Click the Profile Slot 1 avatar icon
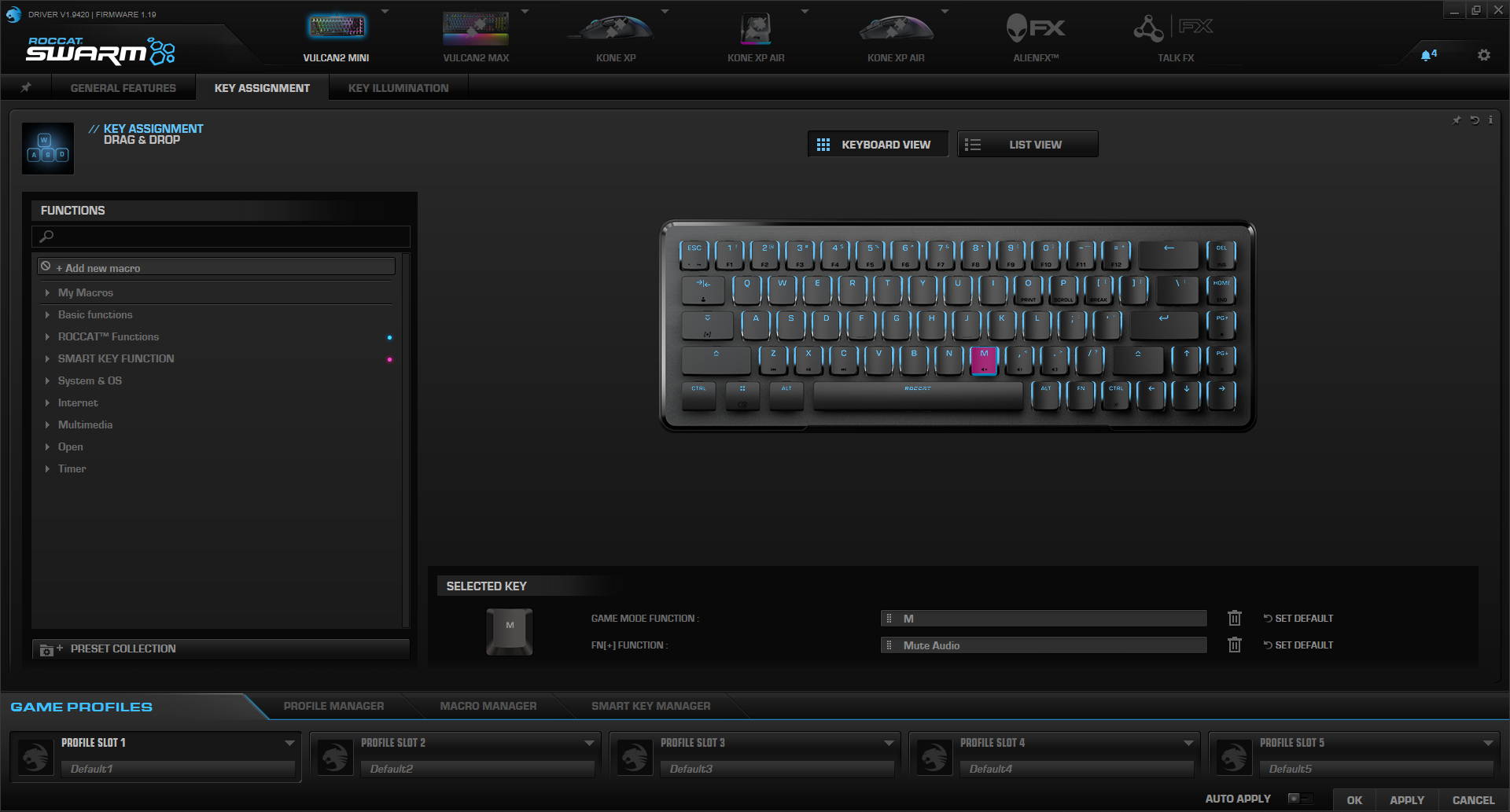1510x812 pixels. pos(35,758)
